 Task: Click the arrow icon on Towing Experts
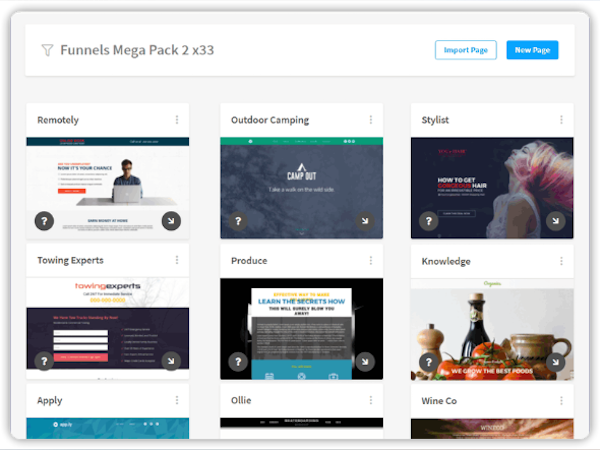[171, 361]
